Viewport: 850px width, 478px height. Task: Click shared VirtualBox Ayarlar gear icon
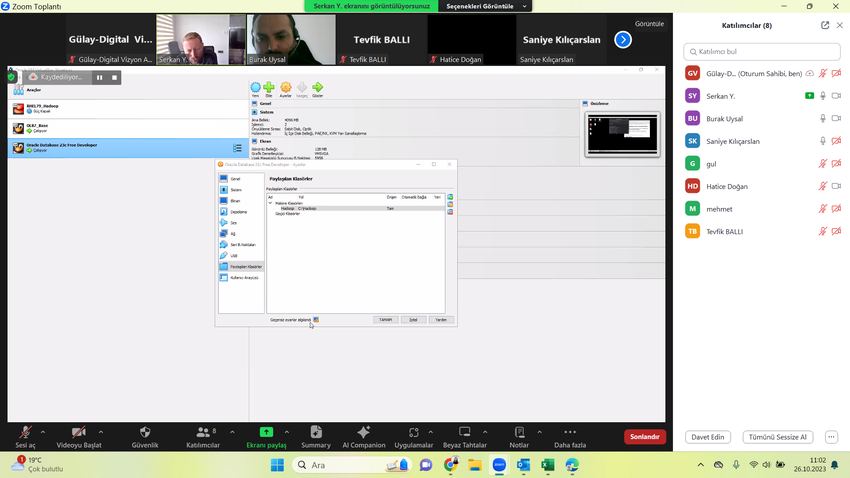tap(286, 89)
